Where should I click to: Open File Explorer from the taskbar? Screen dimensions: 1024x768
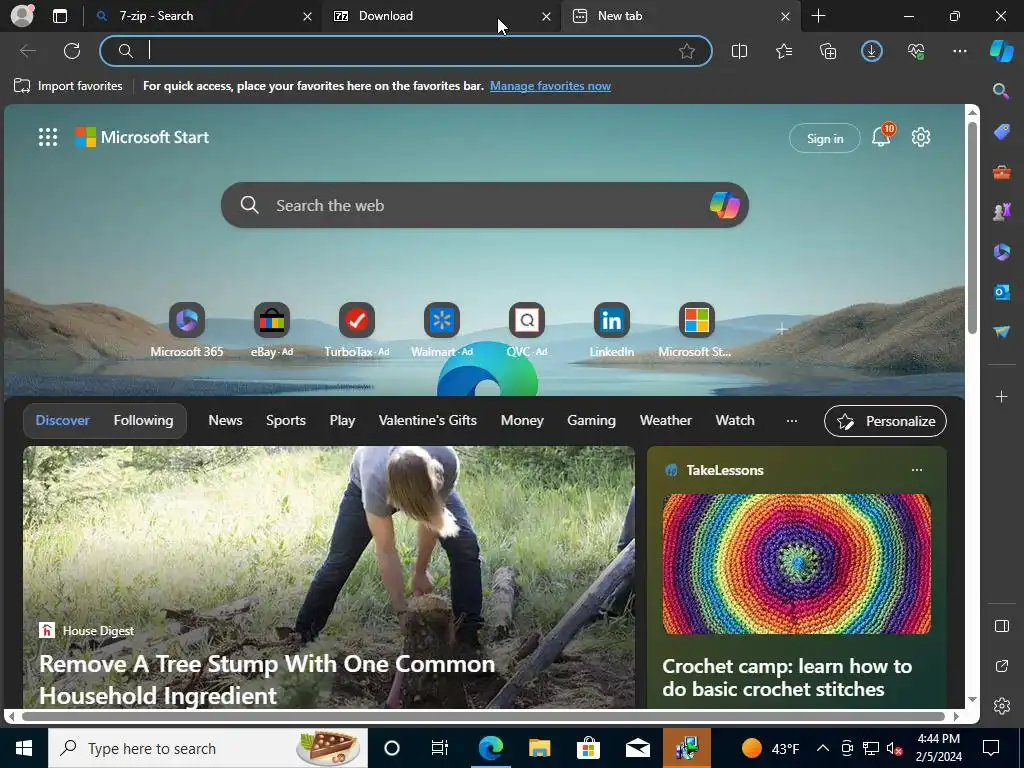point(539,748)
